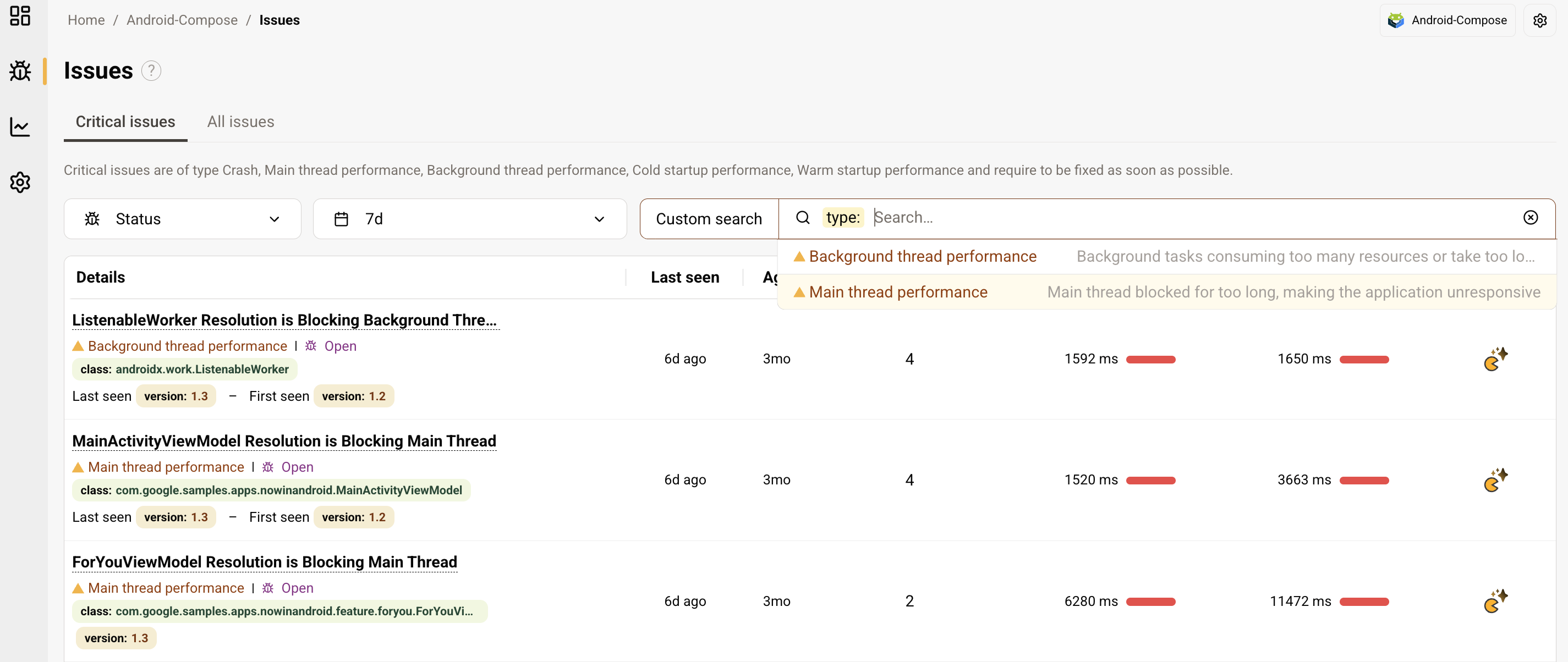Open the 7d date range dropdown
The width and height of the screenshot is (1568, 662).
tap(469, 219)
